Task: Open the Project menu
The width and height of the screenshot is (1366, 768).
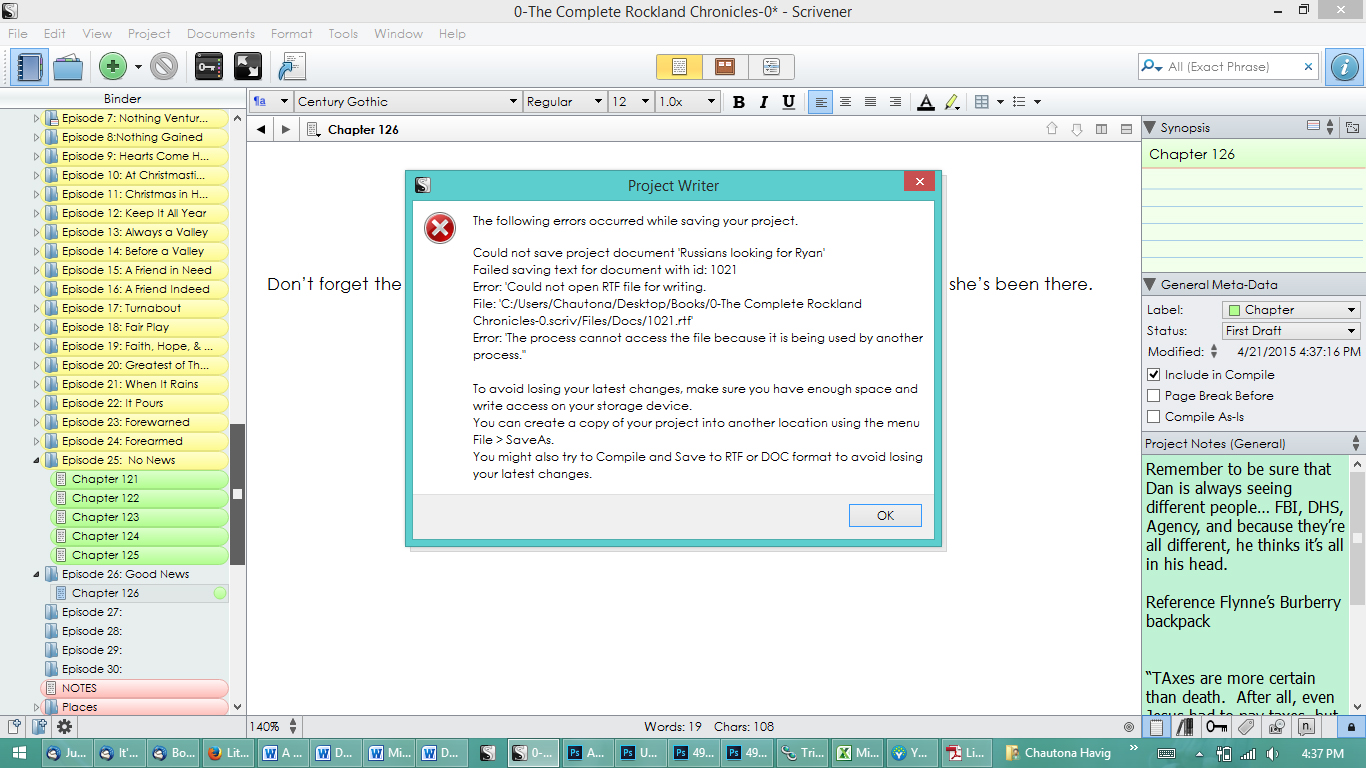Action: [149, 34]
